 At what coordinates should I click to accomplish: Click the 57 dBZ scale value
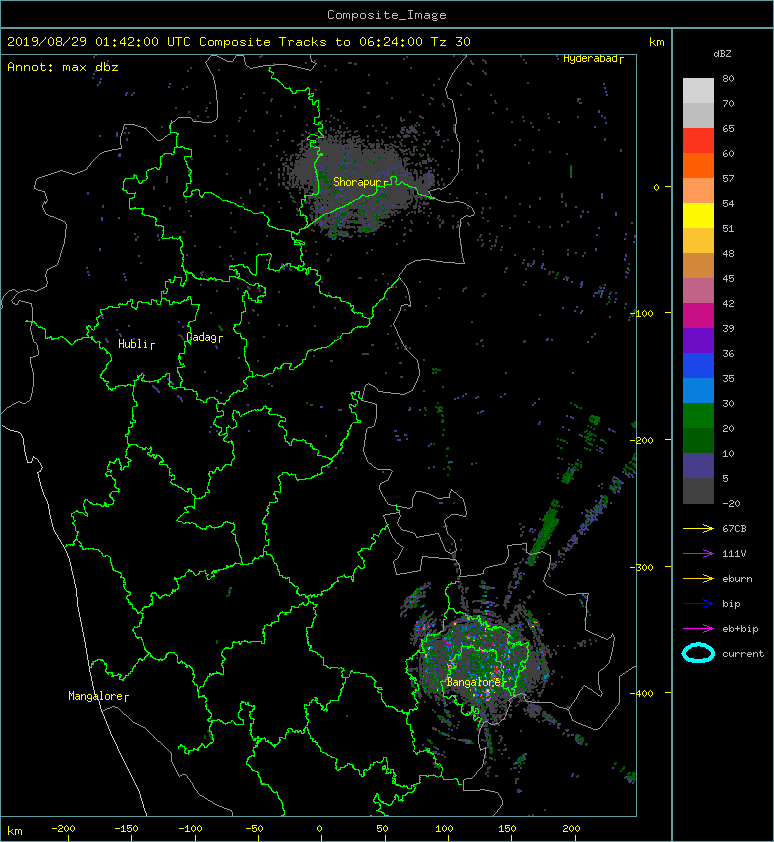pos(728,178)
